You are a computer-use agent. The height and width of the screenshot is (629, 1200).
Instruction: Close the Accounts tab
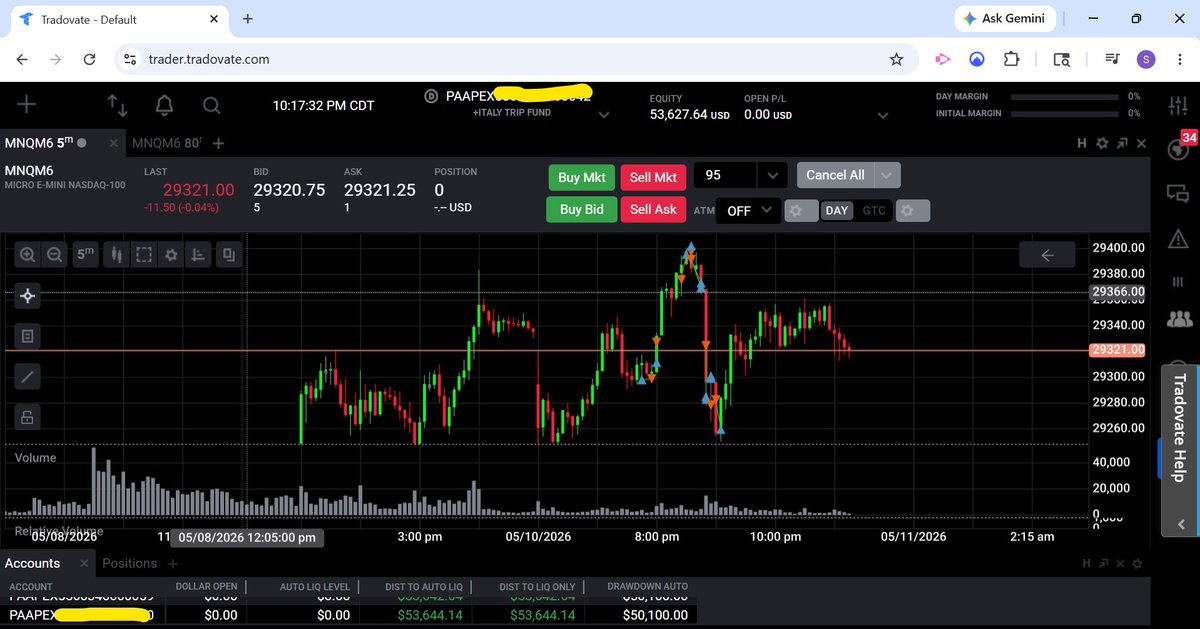84,563
